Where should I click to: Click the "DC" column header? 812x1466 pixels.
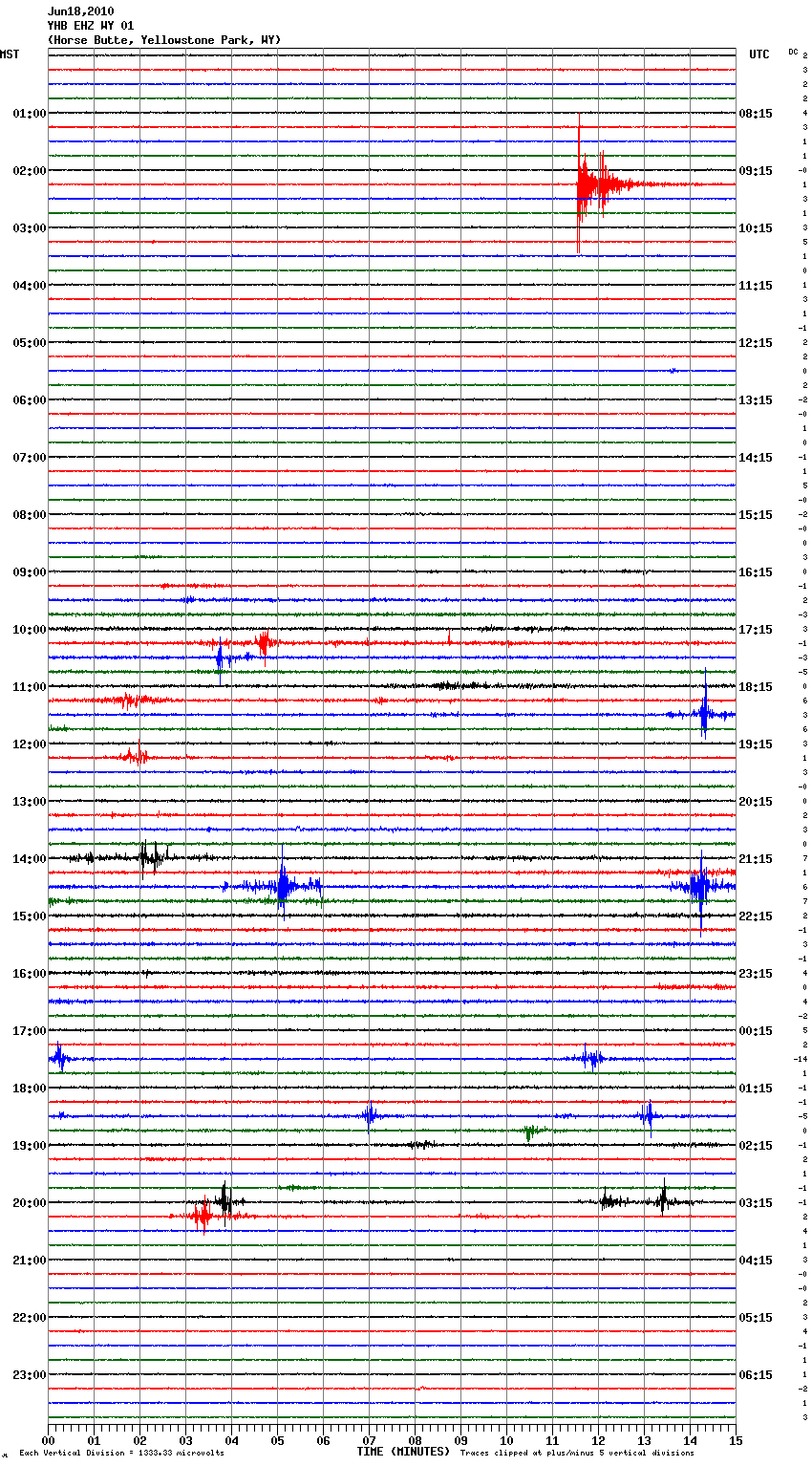pos(793,52)
